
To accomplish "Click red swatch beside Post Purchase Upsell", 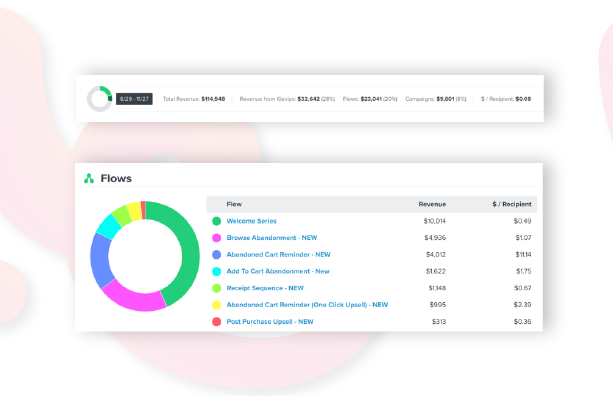I will pos(217,322).
